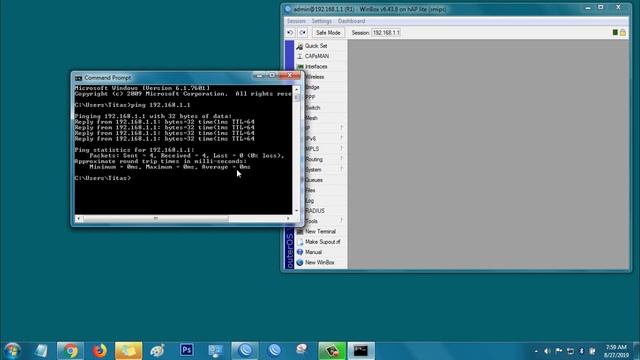The image size is (640, 360).
Task: Click New Terminal in WinBox sidebar
Action: [320, 231]
